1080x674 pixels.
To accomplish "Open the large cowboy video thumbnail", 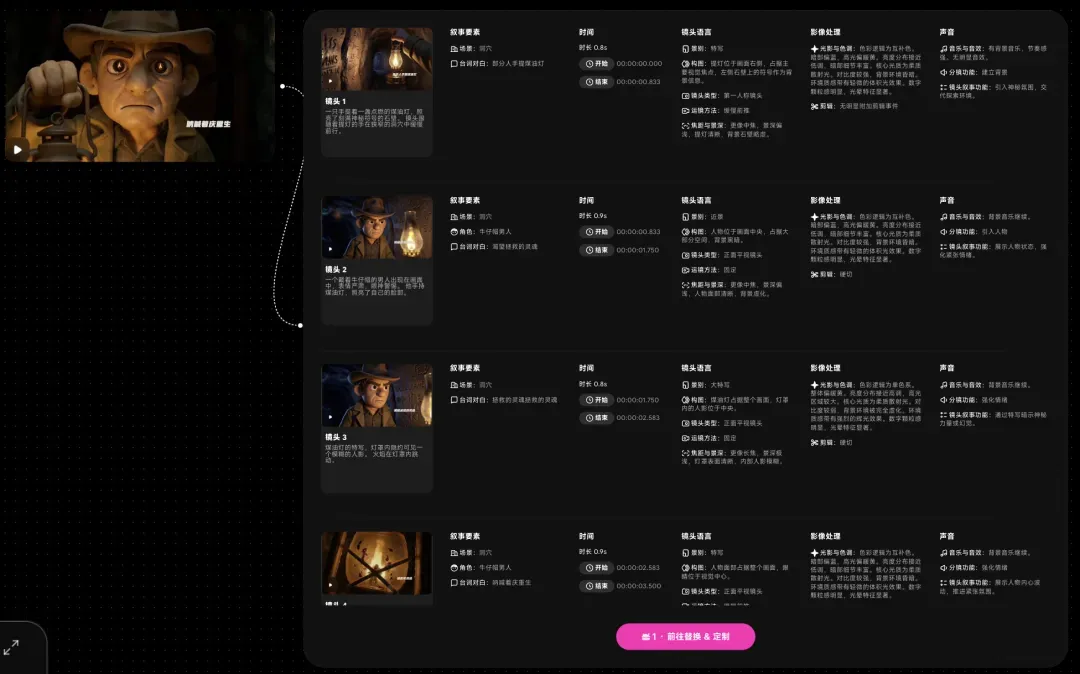I will pyautogui.click(x=140, y=86).
